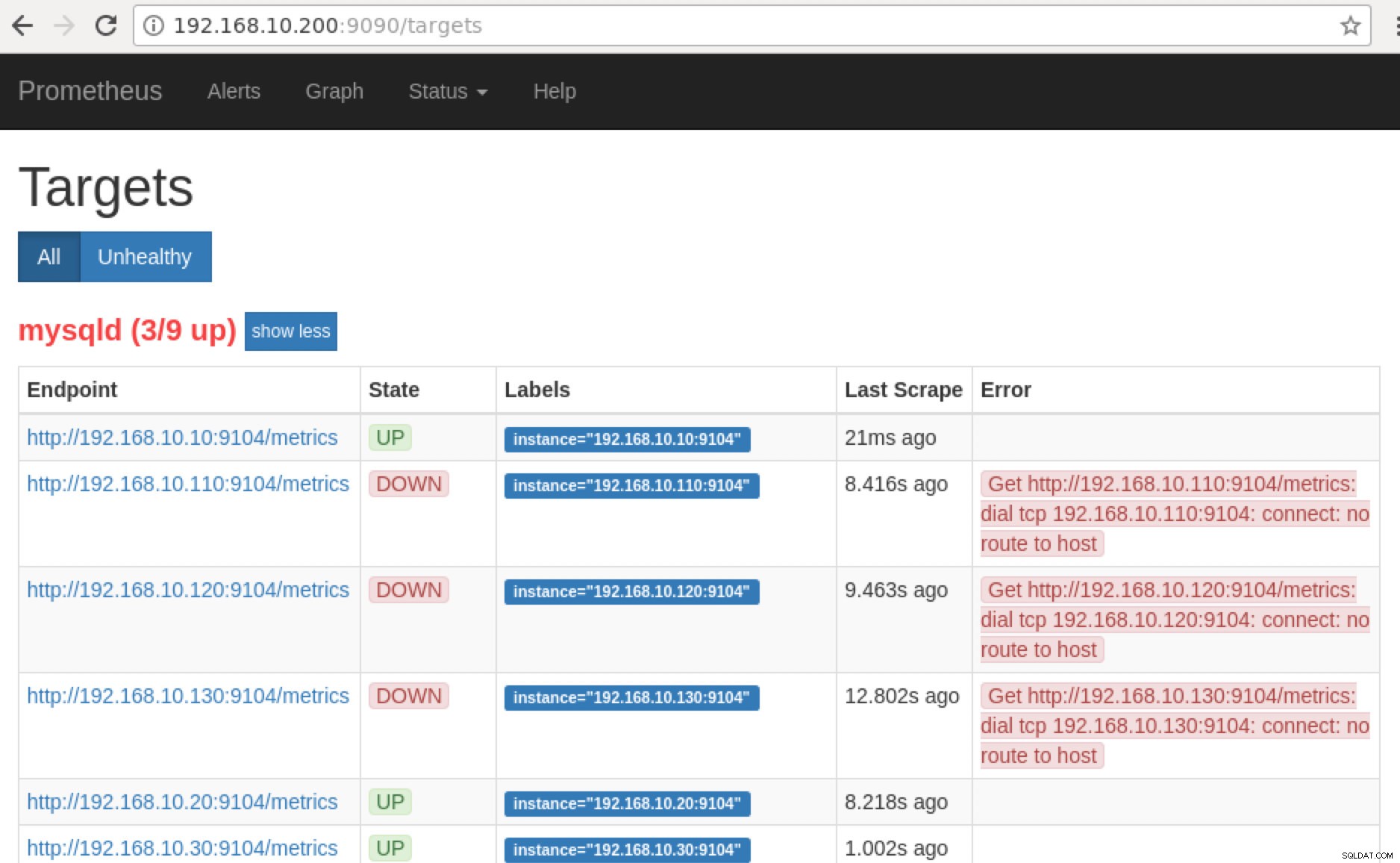Click label instance="192.168.10.30:9104"
The image size is (1400, 863).
(x=627, y=850)
